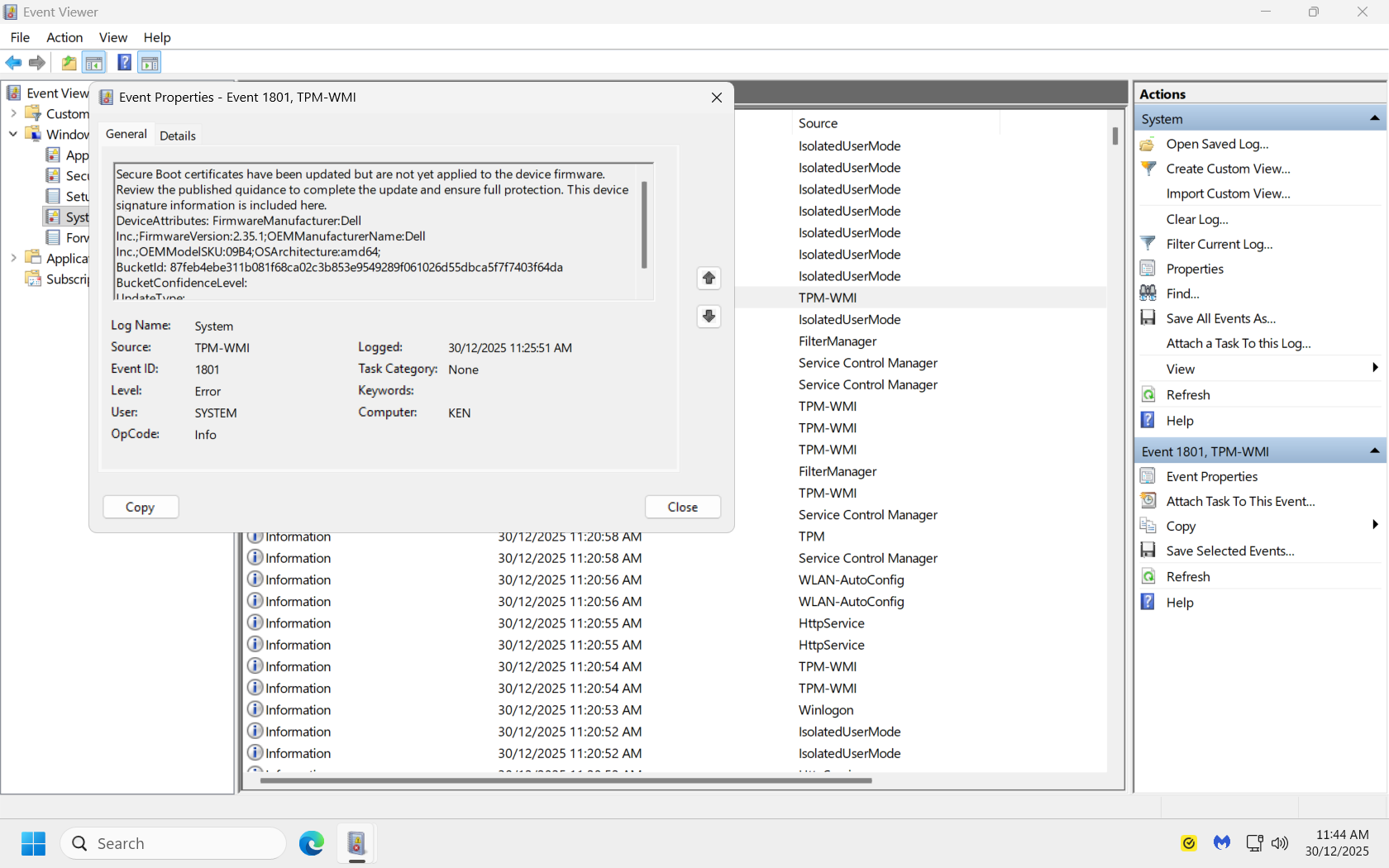Click the down arrow to show next event

pyautogui.click(x=709, y=317)
